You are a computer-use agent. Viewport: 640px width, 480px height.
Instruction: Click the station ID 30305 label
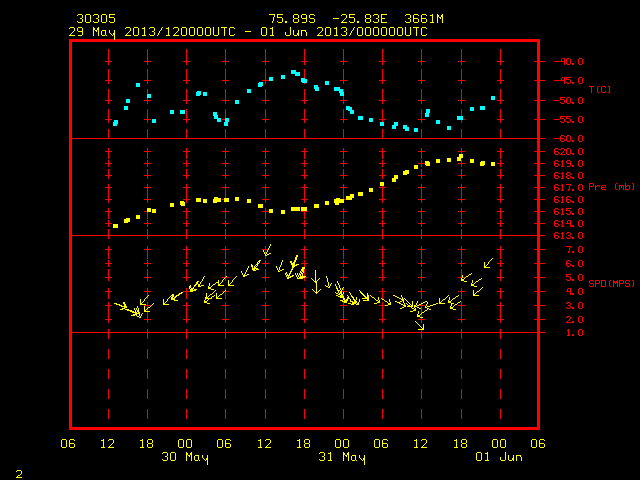(x=96, y=19)
